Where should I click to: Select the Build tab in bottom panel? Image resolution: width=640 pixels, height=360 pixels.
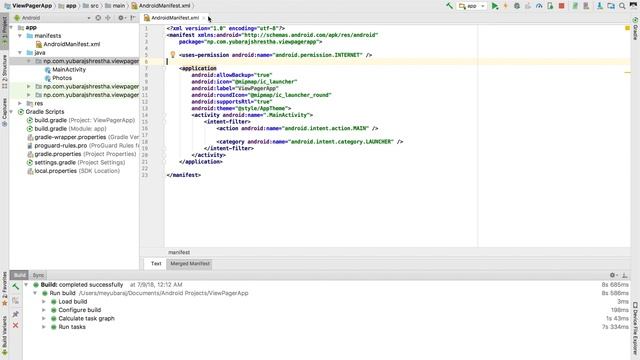click(19, 275)
